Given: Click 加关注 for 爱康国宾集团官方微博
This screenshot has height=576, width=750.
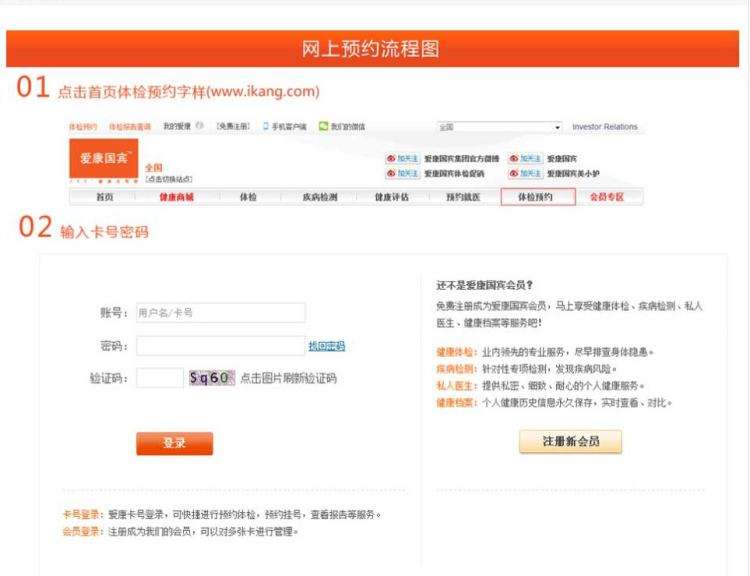Looking at the screenshot, I should [x=404, y=159].
